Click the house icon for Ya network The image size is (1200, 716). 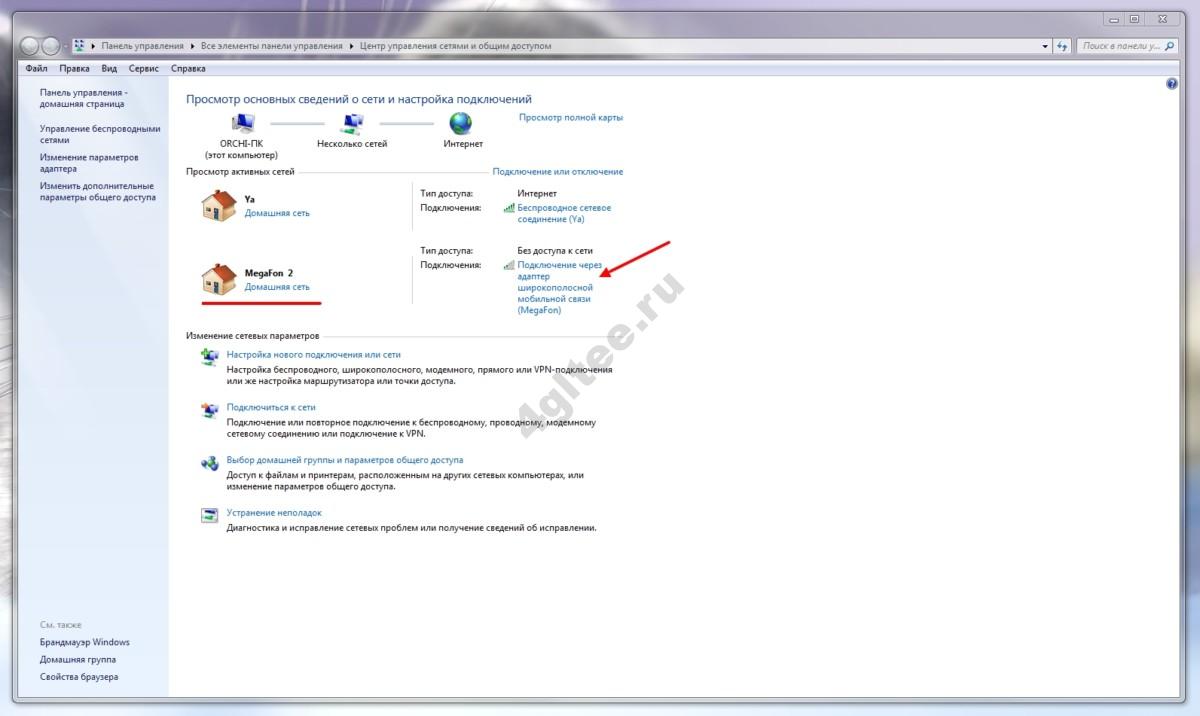coord(218,206)
